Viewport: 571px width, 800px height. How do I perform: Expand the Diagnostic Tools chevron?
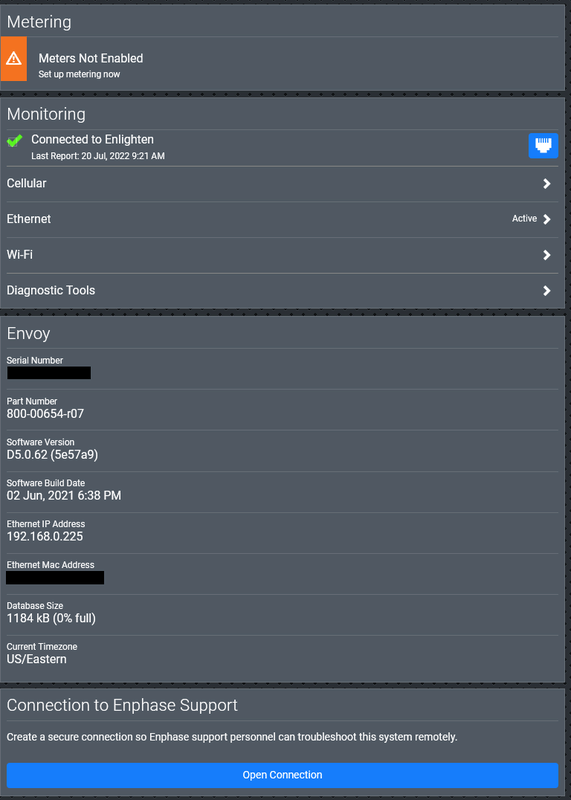[547, 291]
